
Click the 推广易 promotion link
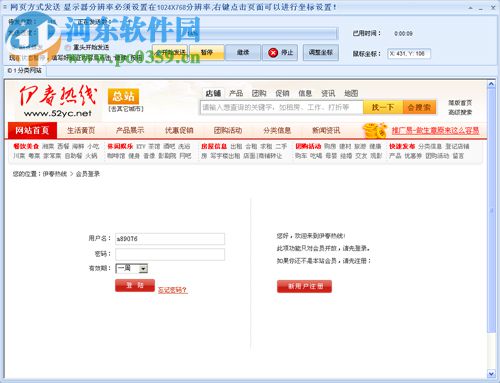point(435,130)
